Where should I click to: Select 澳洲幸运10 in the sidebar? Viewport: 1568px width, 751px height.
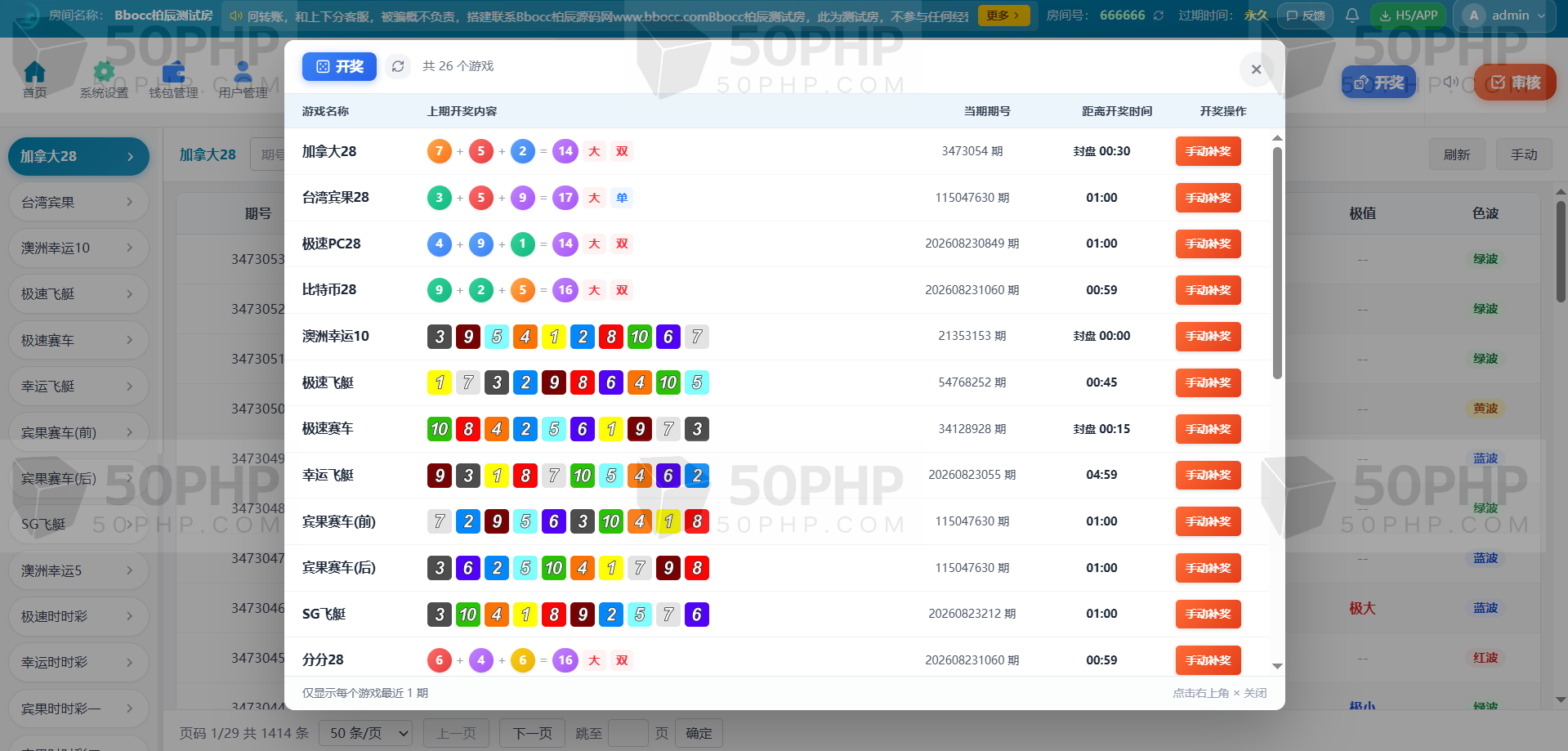pos(78,248)
